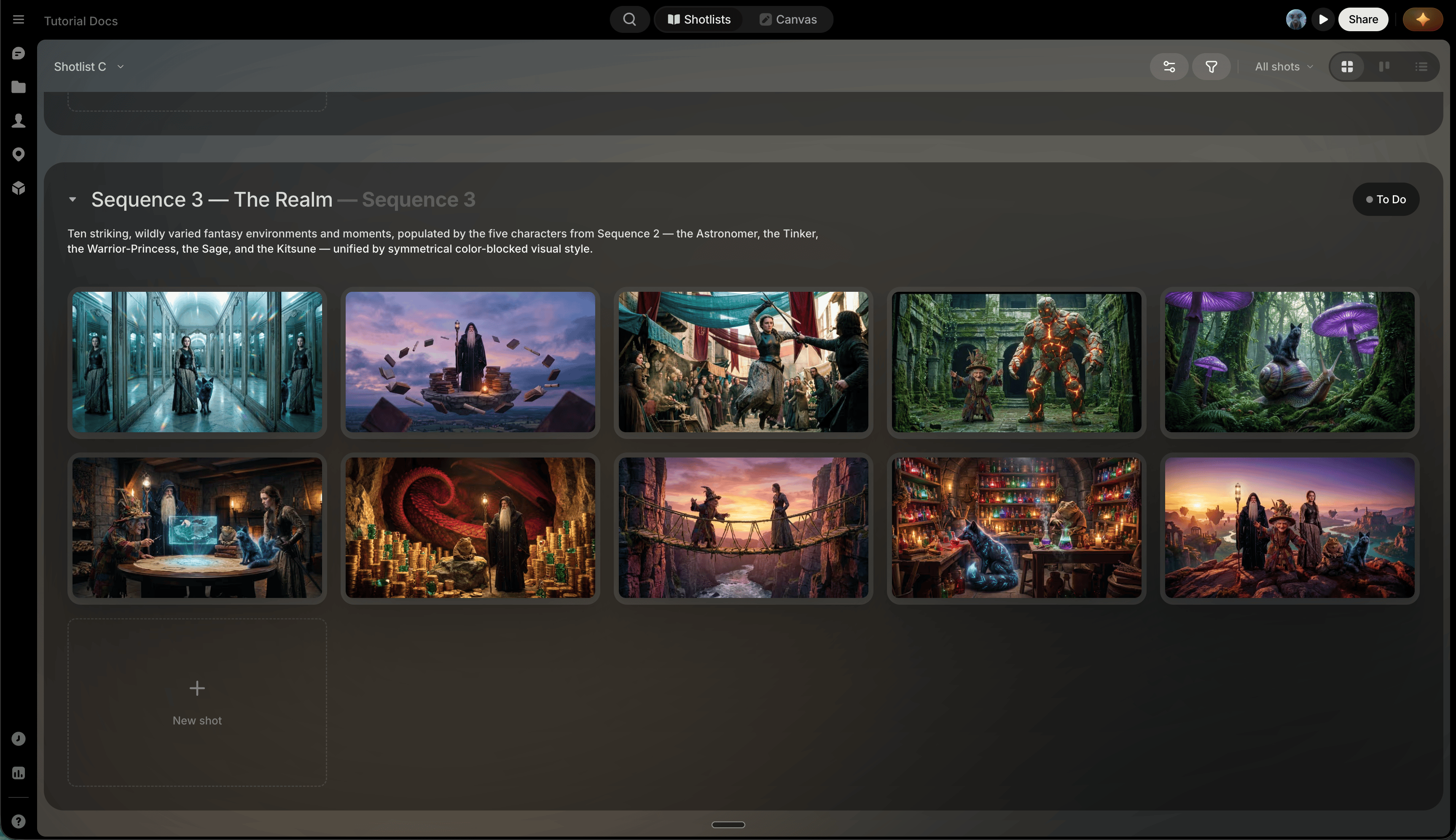Open the hologram map table shot
This screenshot has width=1456, height=840.
[197, 528]
